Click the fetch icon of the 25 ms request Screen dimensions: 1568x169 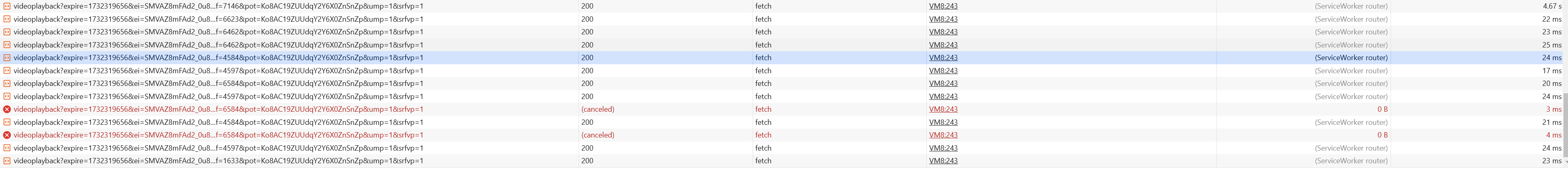[x=7, y=45]
